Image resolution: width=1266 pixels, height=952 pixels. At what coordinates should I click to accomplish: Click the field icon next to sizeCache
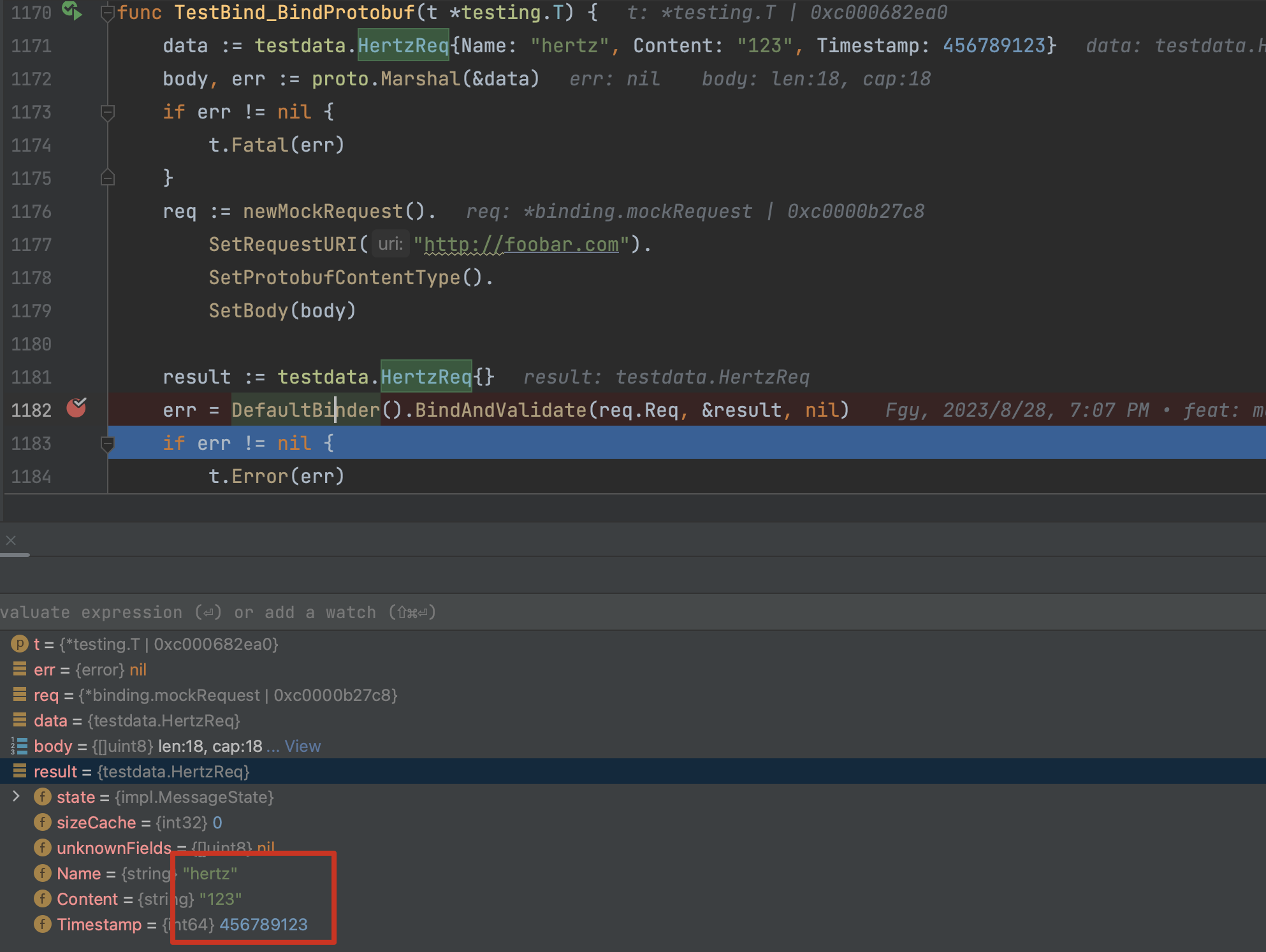point(42,822)
